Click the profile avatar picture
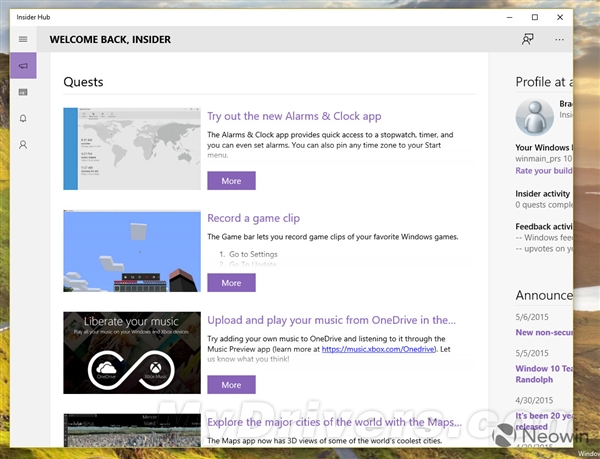Screen dimensions: 600x459 [x=535, y=118]
